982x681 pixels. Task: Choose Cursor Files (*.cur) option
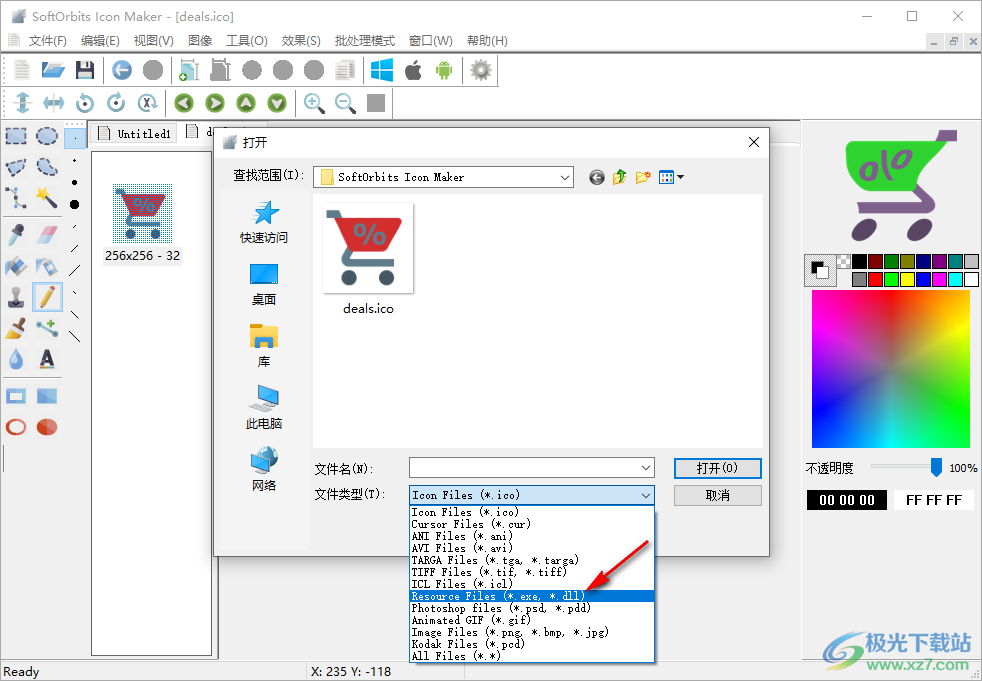tap(531, 524)
